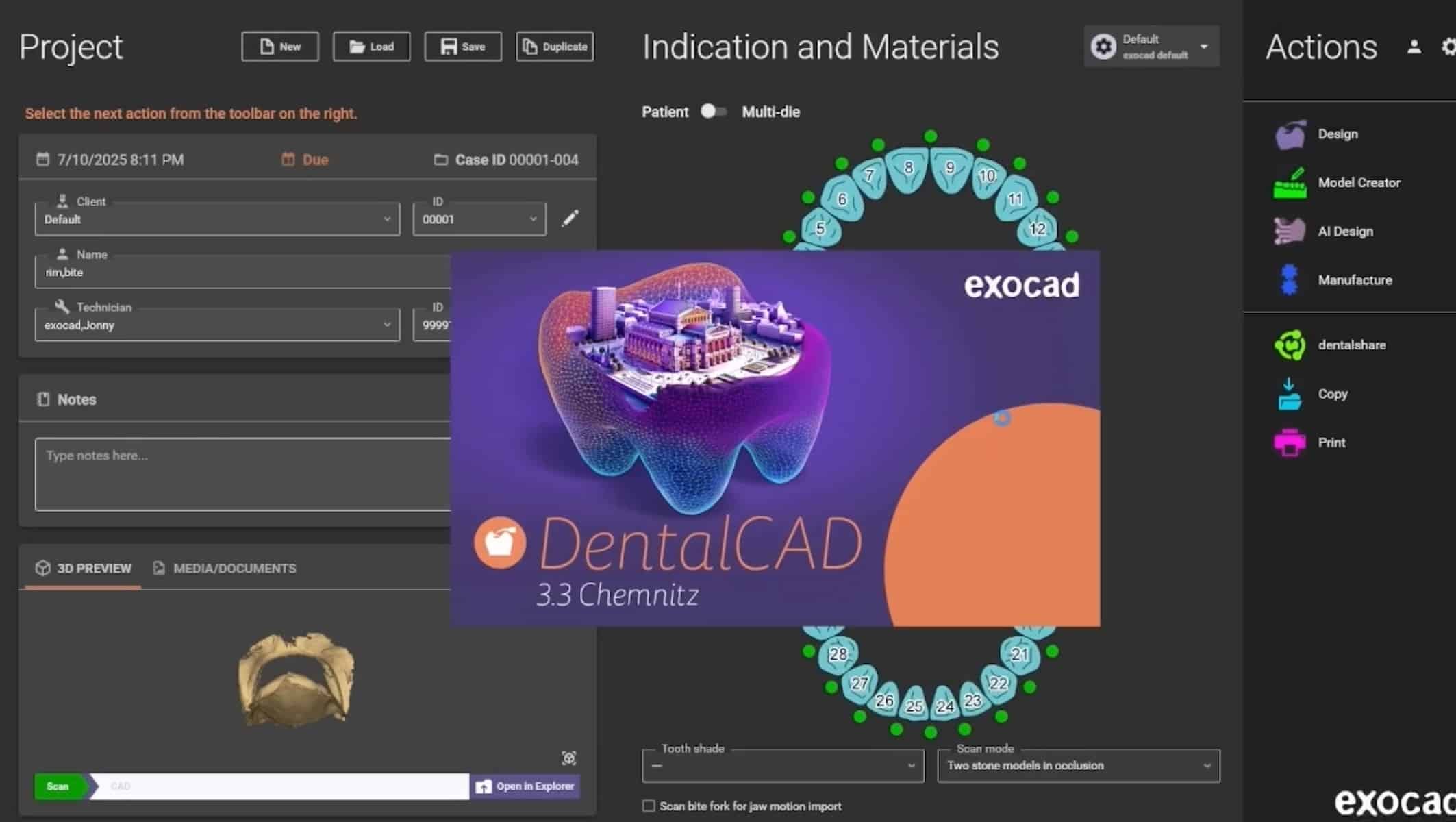Click the Print icon
This screenshot has width=1456, height=822.
(1290, 442)
